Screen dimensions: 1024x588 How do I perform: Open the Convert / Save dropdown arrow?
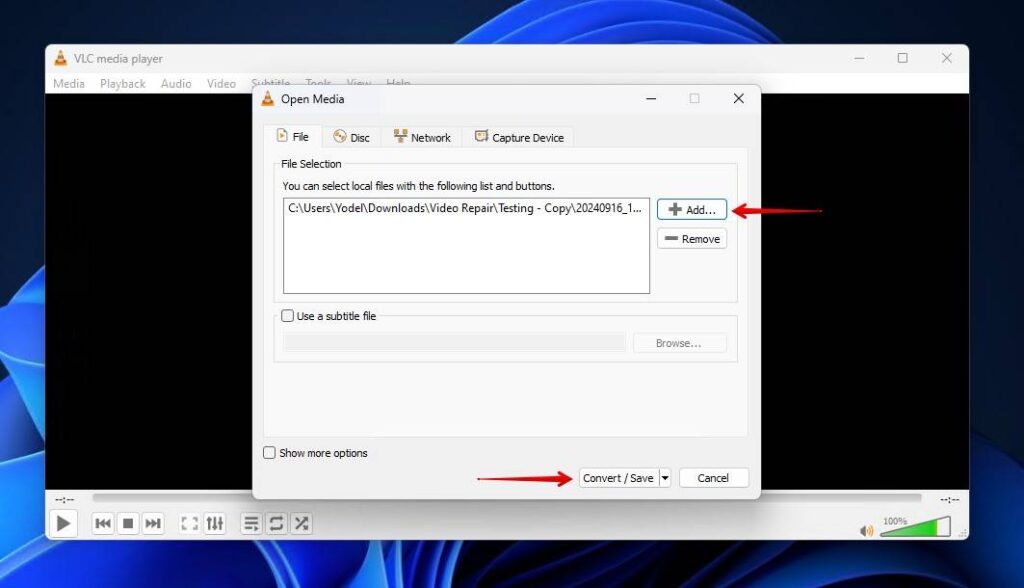666,477
